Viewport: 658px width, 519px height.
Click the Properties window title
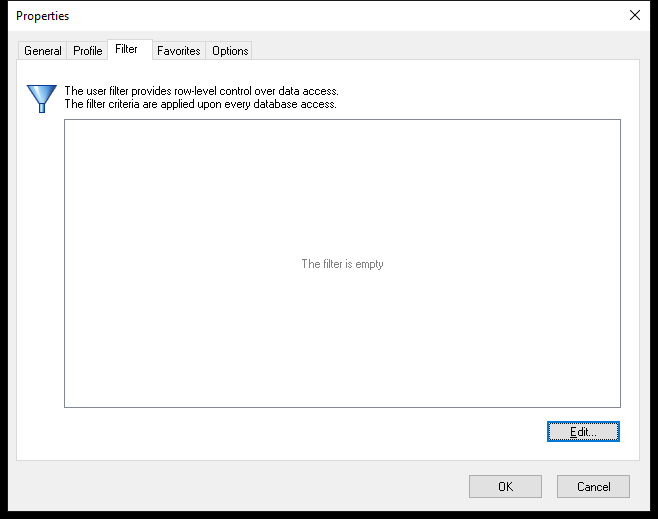coord(42,16)
